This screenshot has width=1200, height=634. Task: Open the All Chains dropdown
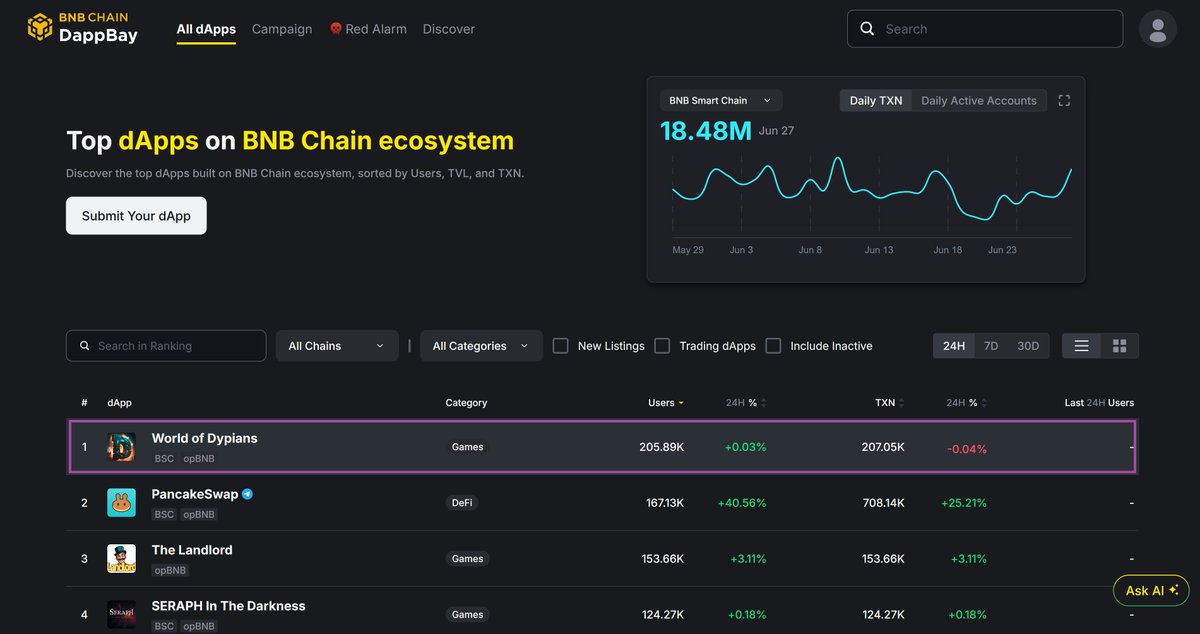pyautogui.click(x=337, y=346)
